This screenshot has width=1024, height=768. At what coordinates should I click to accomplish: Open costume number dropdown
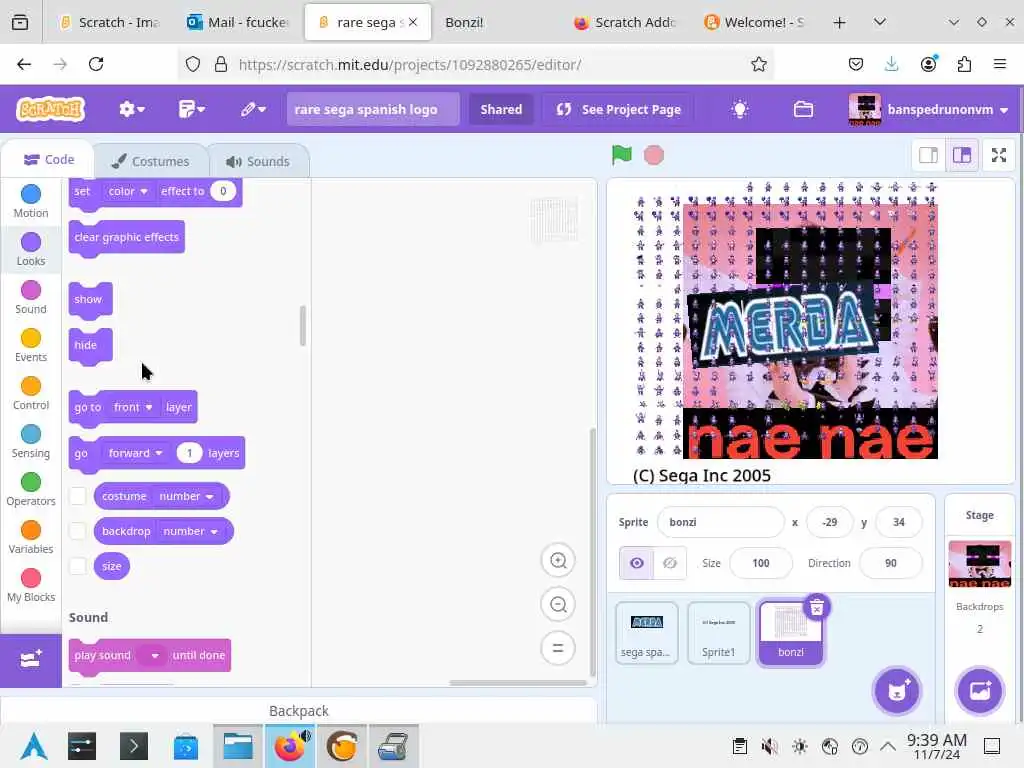(x=187, y=496)
